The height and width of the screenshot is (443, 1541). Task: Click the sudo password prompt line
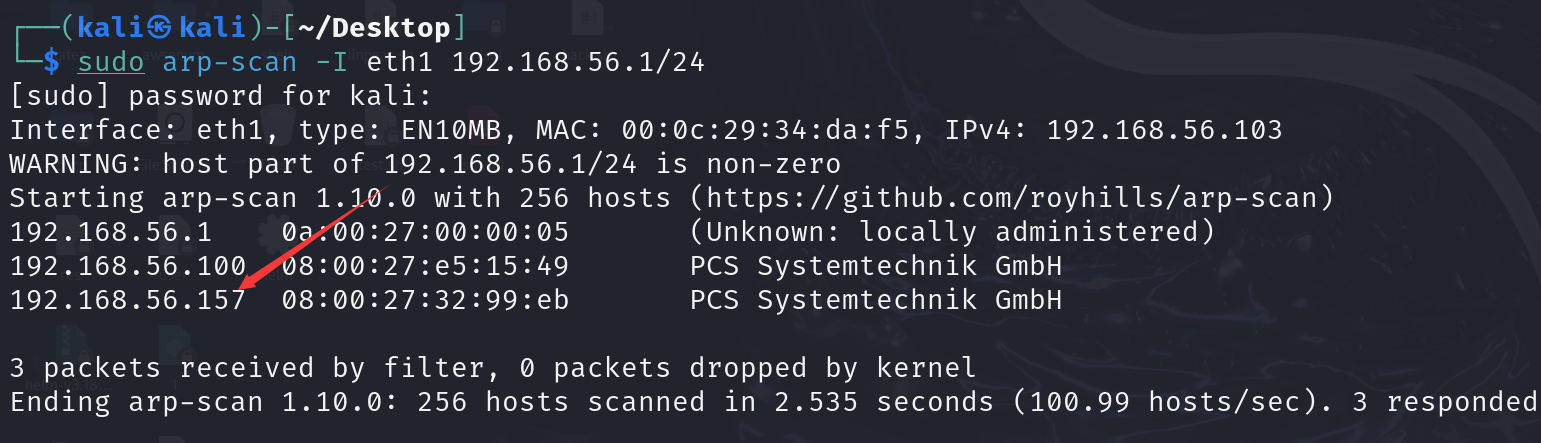[x=221, y=96]
